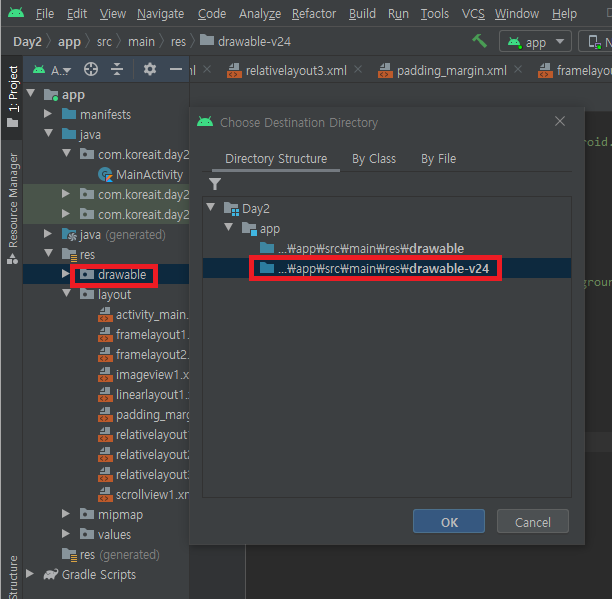Toggle the 1: Project tool window
Viewport: 612px width, 599px height.
[12, 96]
